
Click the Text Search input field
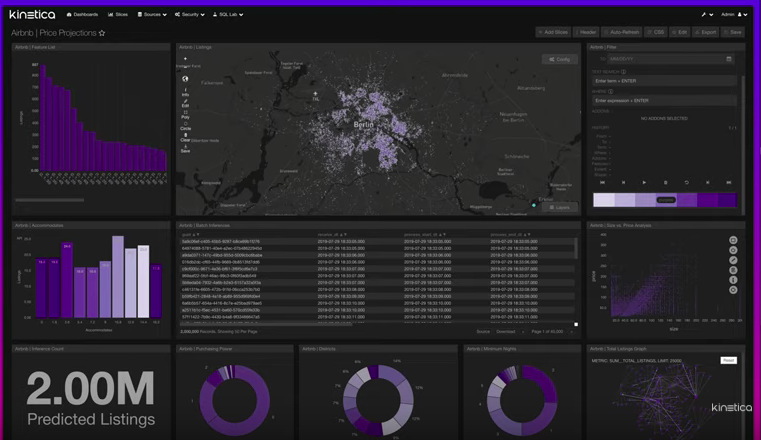point(664,80)
